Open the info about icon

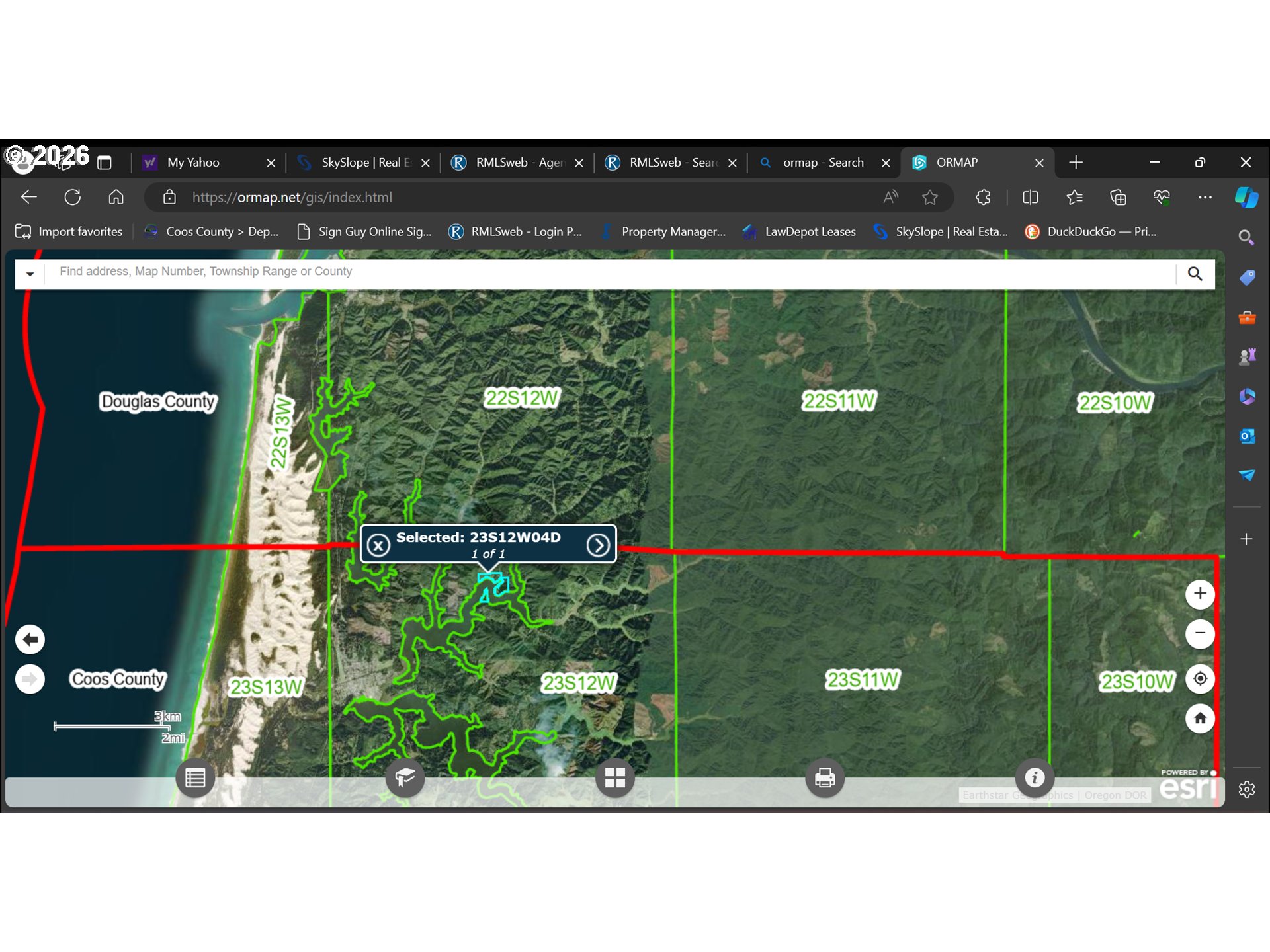click(x=1035, y=778)
